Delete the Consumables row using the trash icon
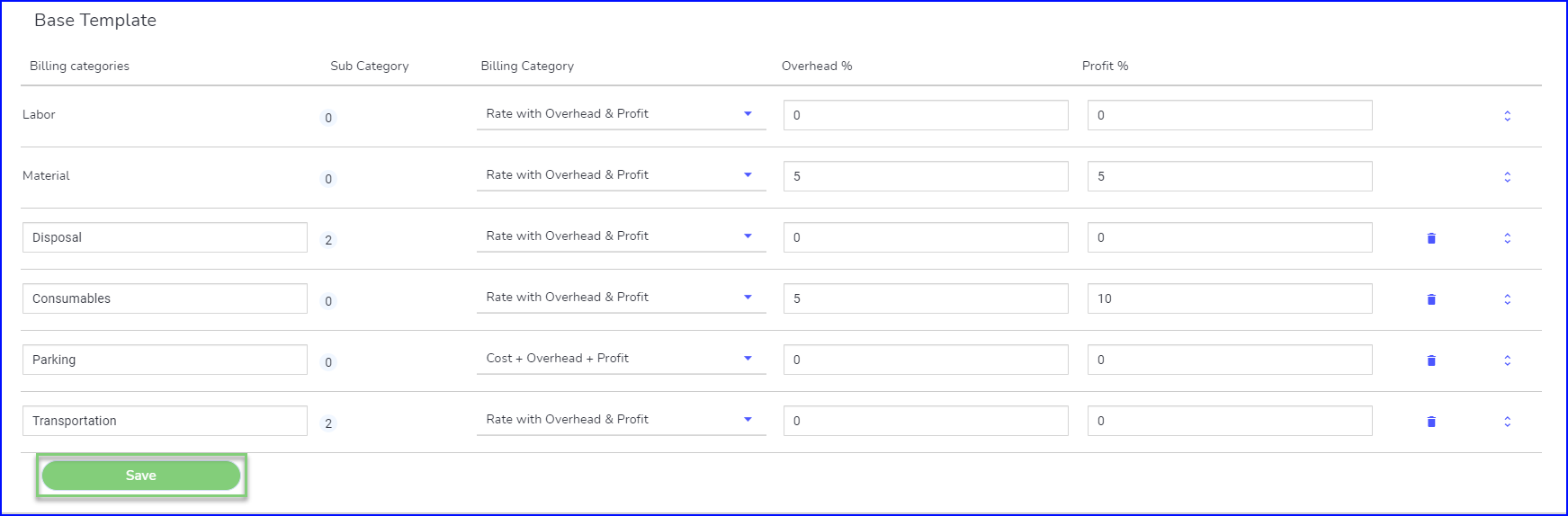1568x516 pixels. (1431, 299)
